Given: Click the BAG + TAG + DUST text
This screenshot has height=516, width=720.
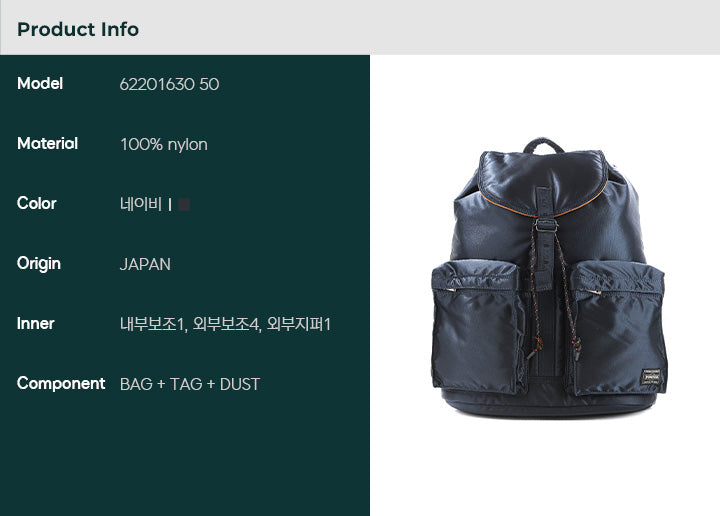Looking at the screenshot, I should (190, 384).
